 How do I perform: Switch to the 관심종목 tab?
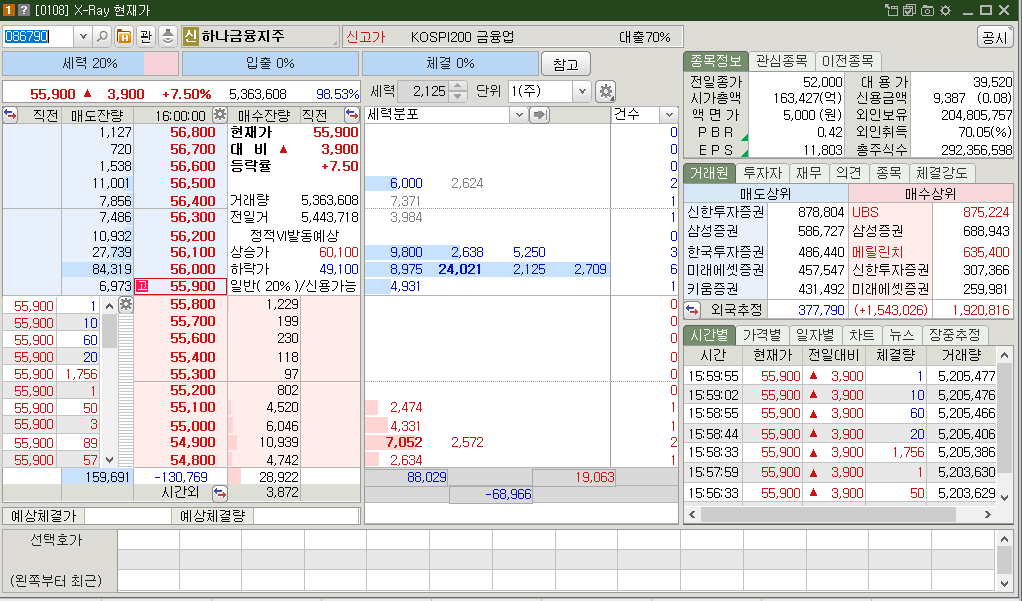(781, 61)
